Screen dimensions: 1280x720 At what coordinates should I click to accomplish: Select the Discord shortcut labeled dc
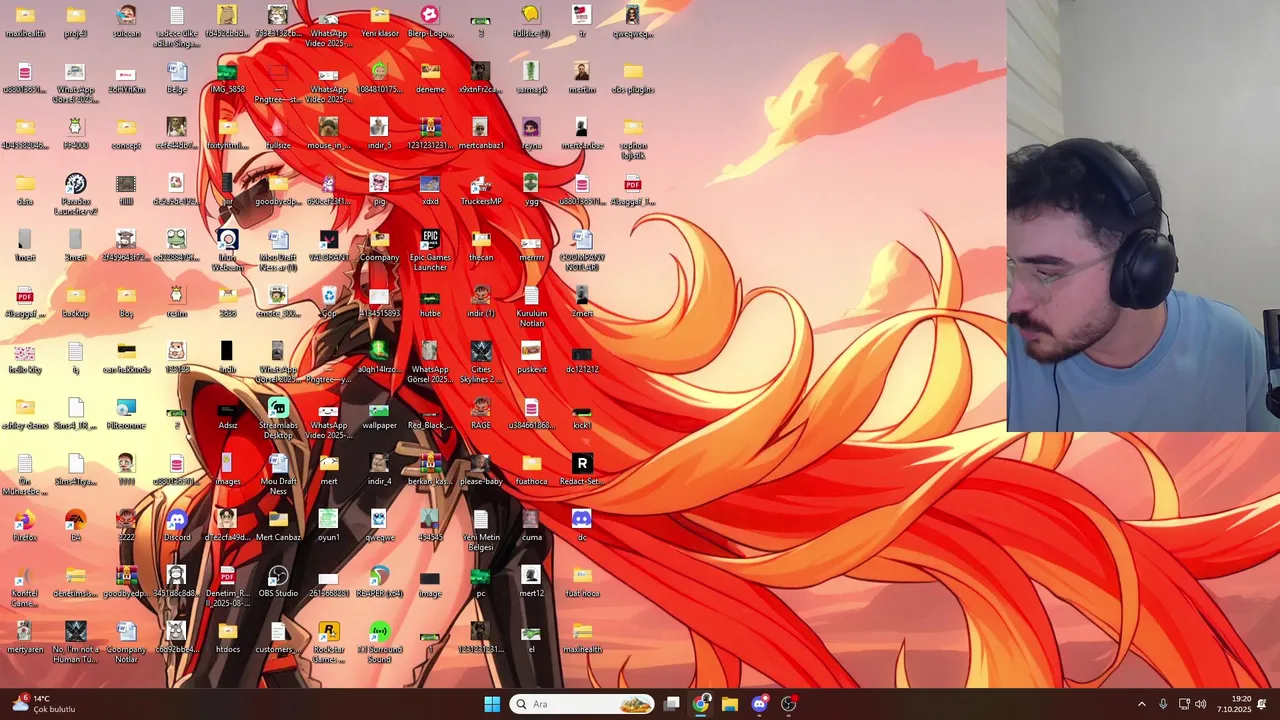pyautogui.click(x=582, y=525)
